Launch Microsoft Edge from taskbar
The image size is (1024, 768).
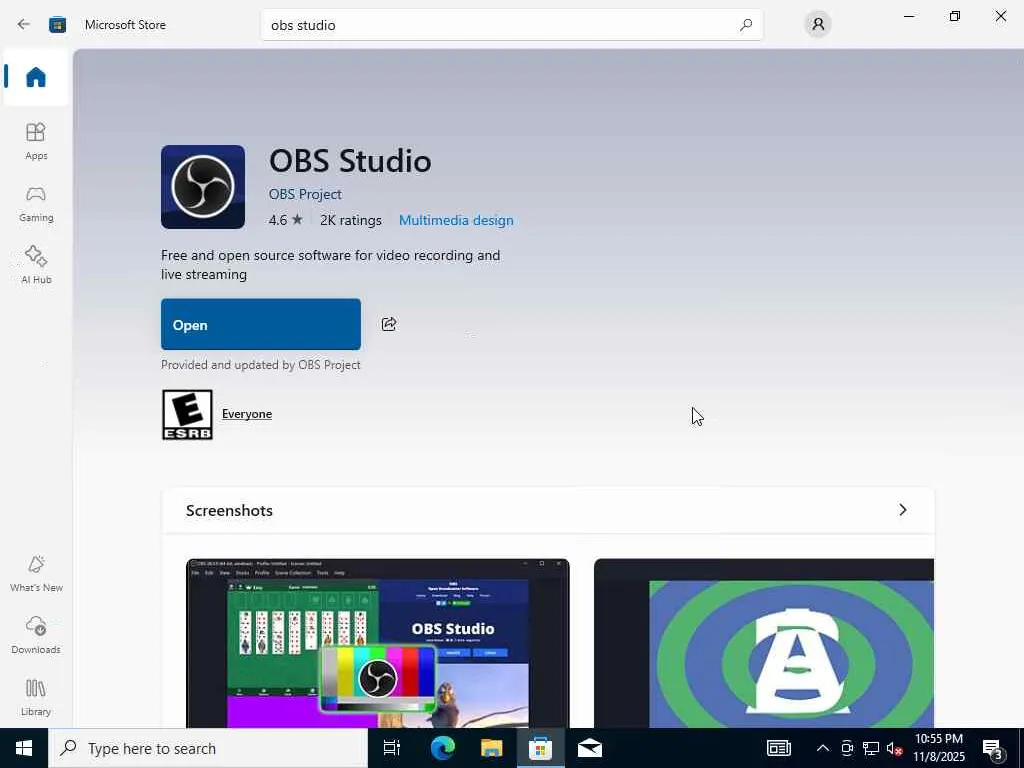[442, 748]
